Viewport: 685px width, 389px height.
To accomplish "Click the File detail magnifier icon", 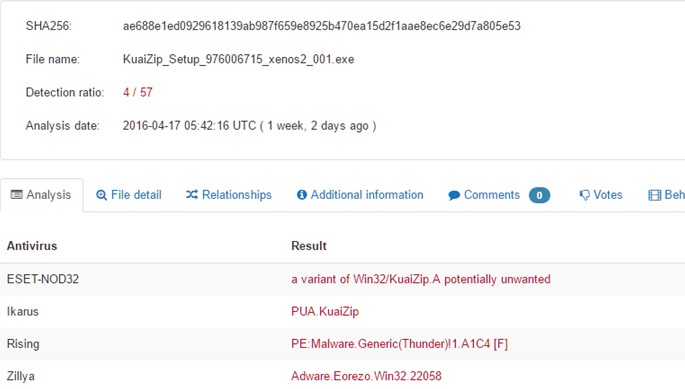I will point(101,195).
